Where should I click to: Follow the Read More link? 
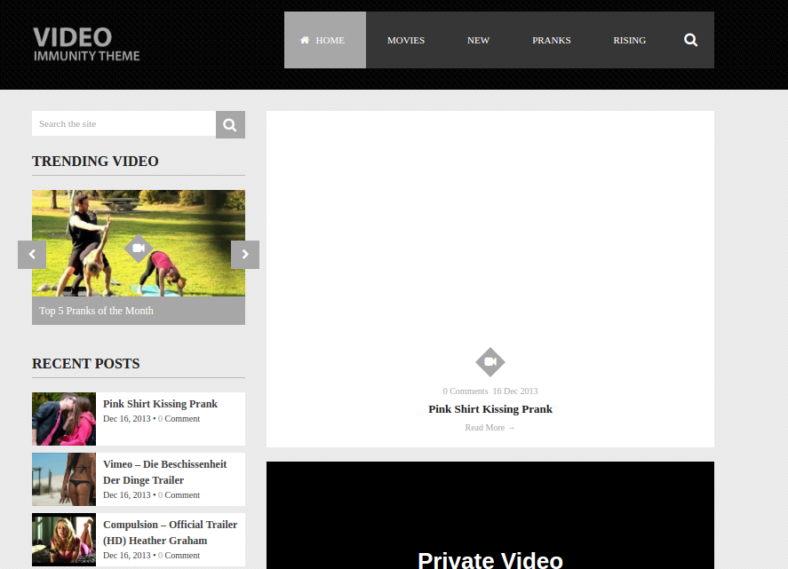click(490, 428)
